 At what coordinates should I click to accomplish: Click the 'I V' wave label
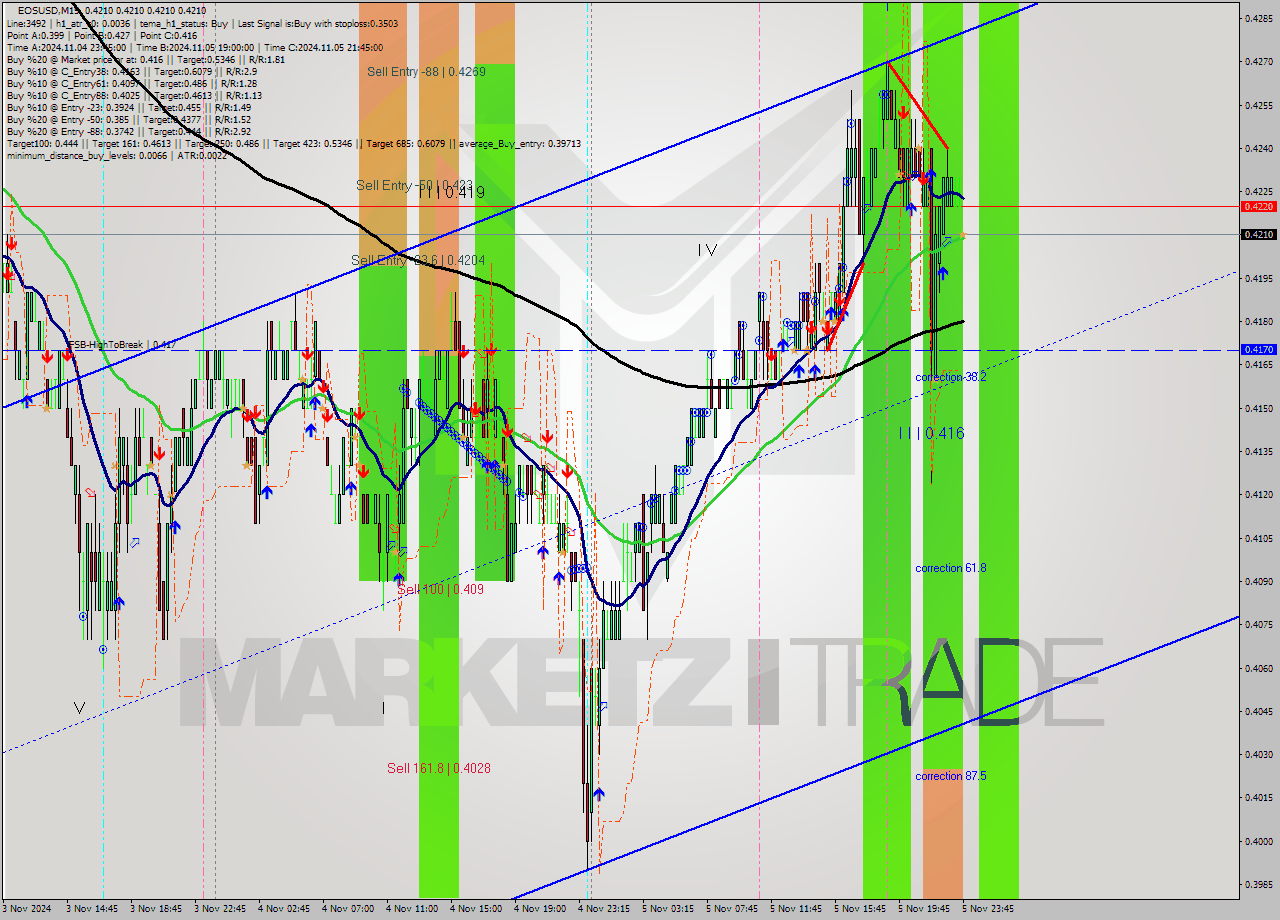[707, 250]
